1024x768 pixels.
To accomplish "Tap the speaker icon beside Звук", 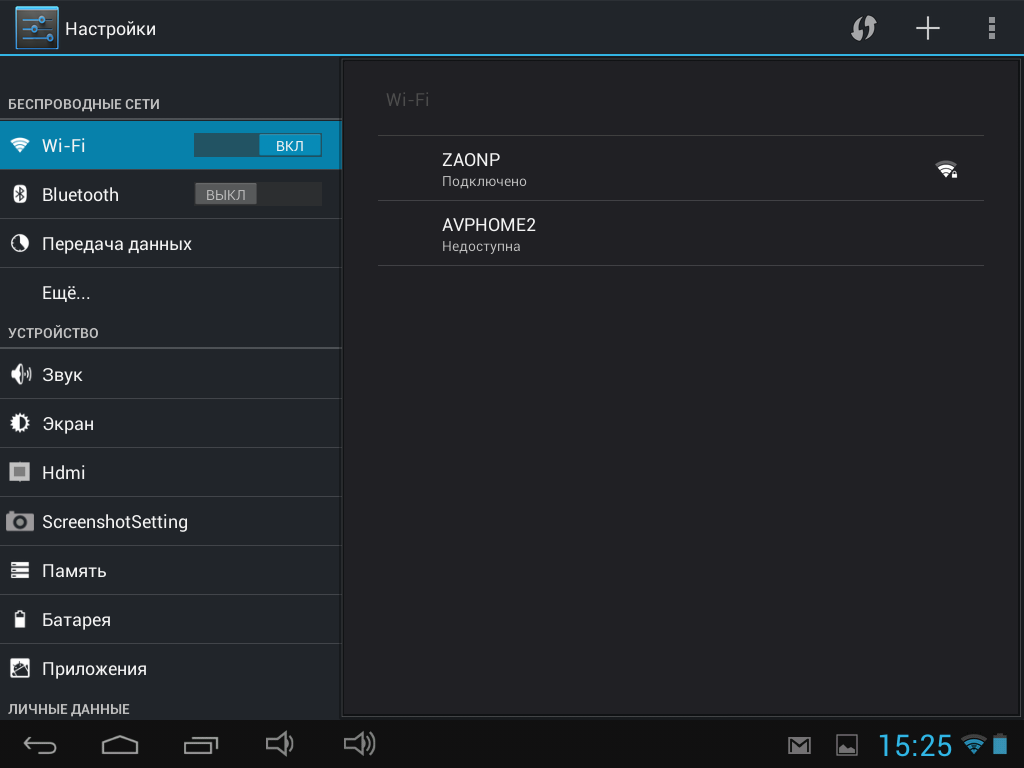I will [21, 374].
